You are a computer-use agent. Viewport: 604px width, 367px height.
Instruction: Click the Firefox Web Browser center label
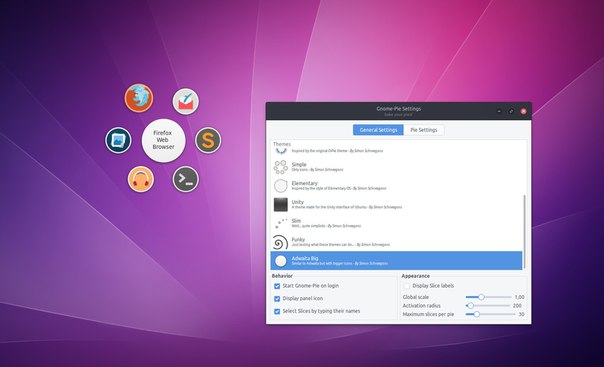(163, 140)
